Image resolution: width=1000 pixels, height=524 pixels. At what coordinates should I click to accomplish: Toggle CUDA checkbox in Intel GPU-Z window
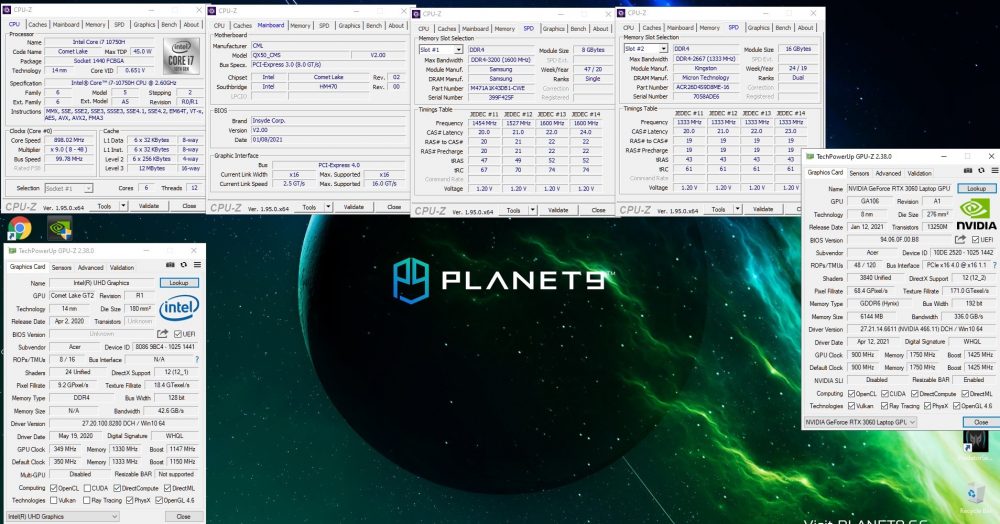coord(87,488)
